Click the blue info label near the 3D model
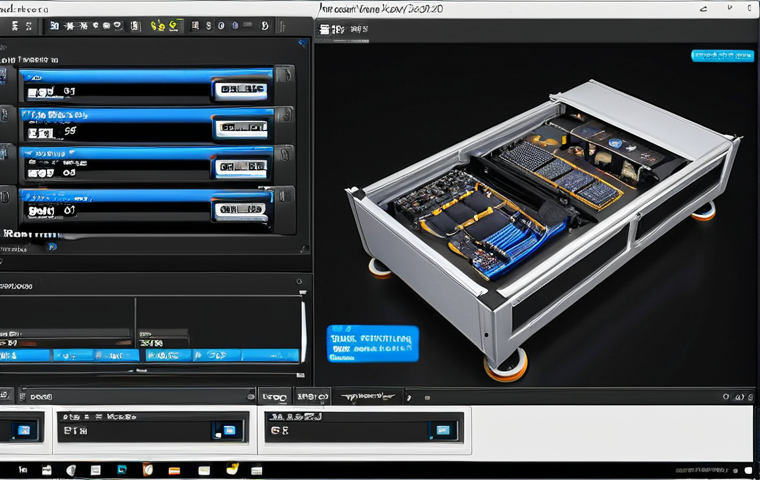This screenshot has height=480, width=760. (x=373, y=344)
